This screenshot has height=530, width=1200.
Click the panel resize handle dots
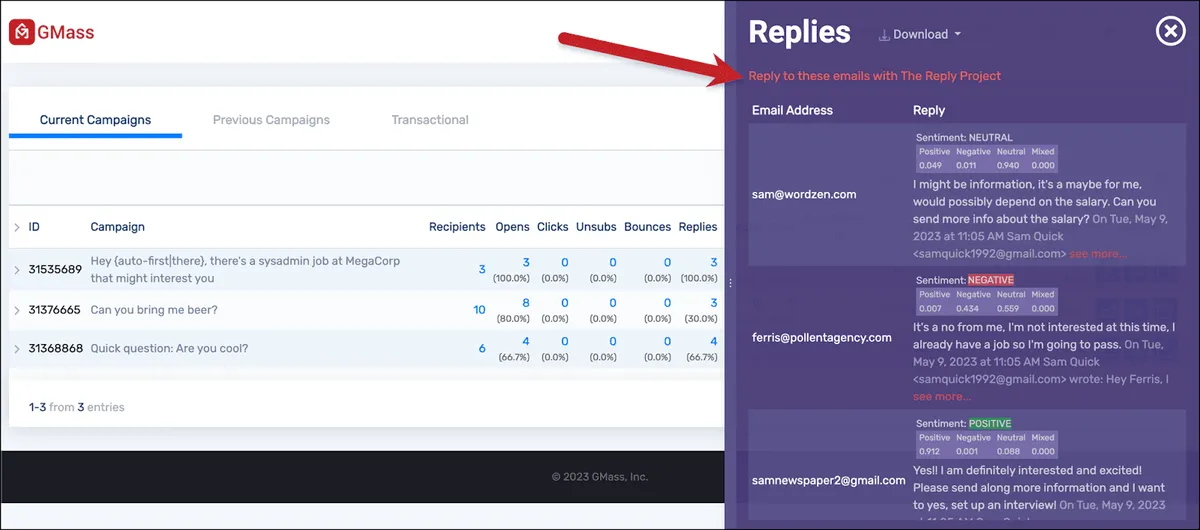(x=730, y=284)
